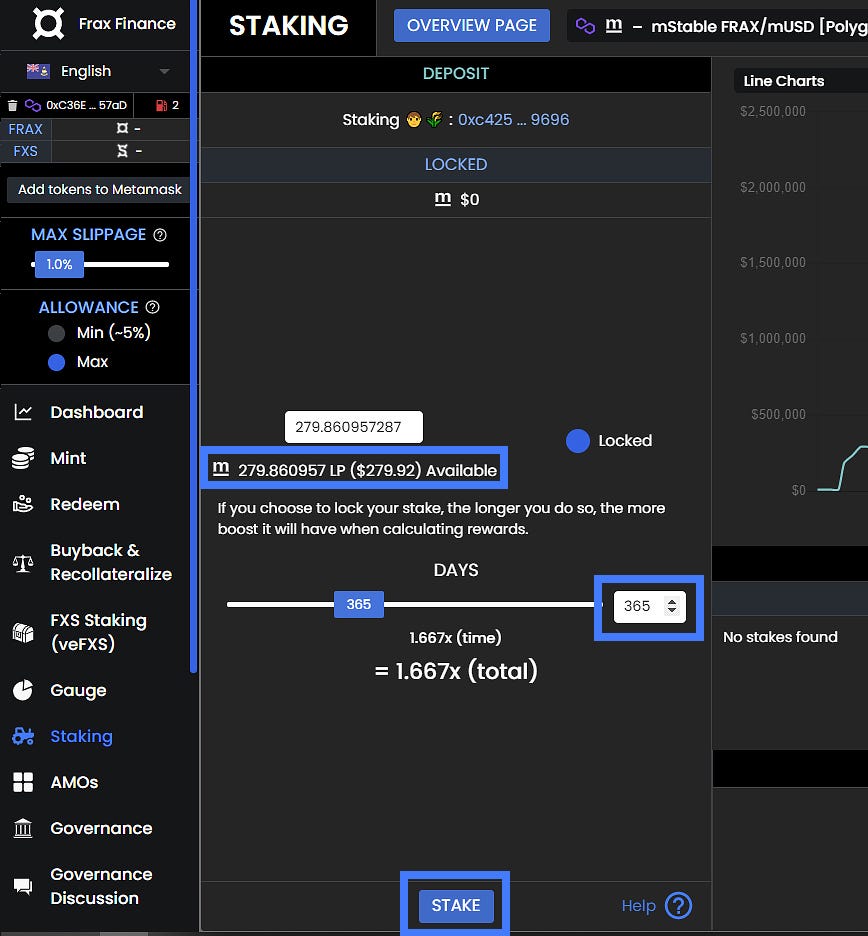This screenshot has height=936, width=868.
Task: Click the Help question mark icon
Action: pyautogui.click(x=679, y=906)
